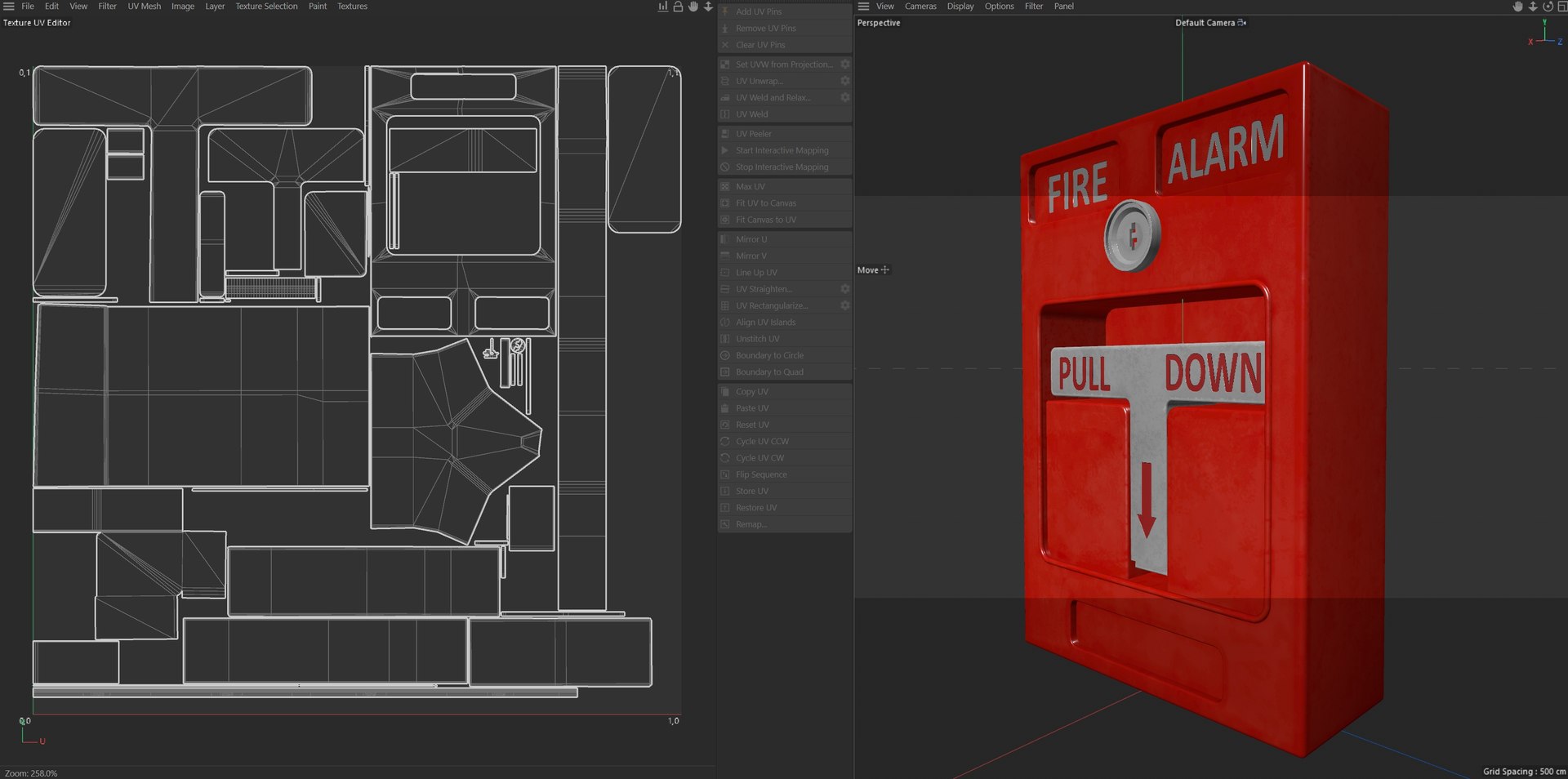Click the viewport dolly zoom icon
1568x779 pixels.
pyautogui.click(x=1533, y=7)
